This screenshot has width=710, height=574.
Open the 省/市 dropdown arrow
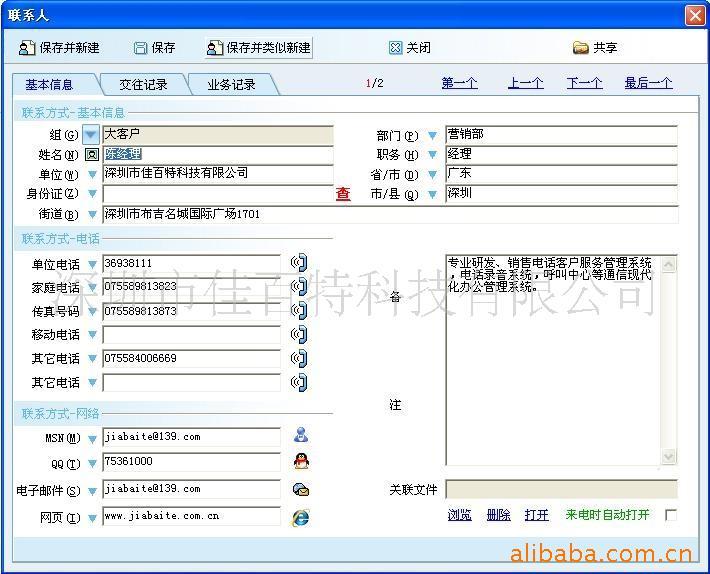(432, 174)
